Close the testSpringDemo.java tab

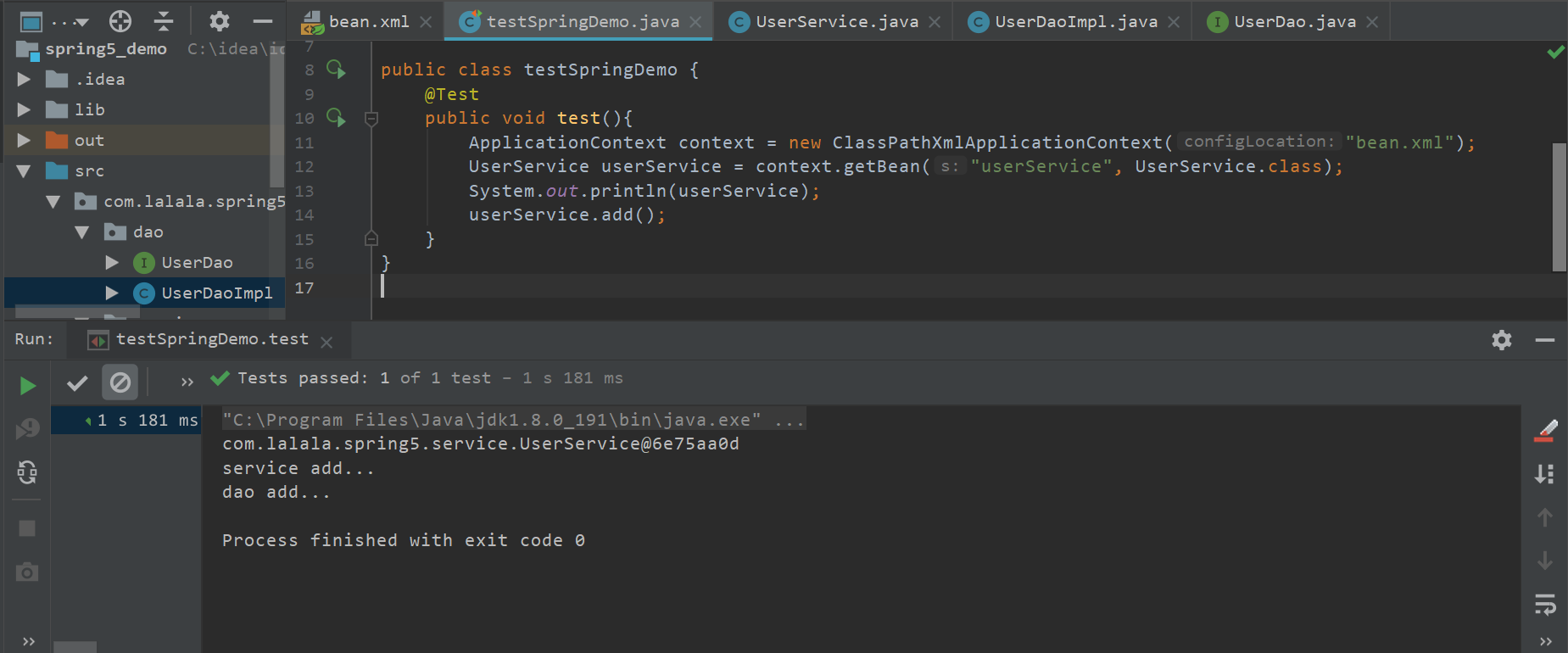click(x=695, y=22)
